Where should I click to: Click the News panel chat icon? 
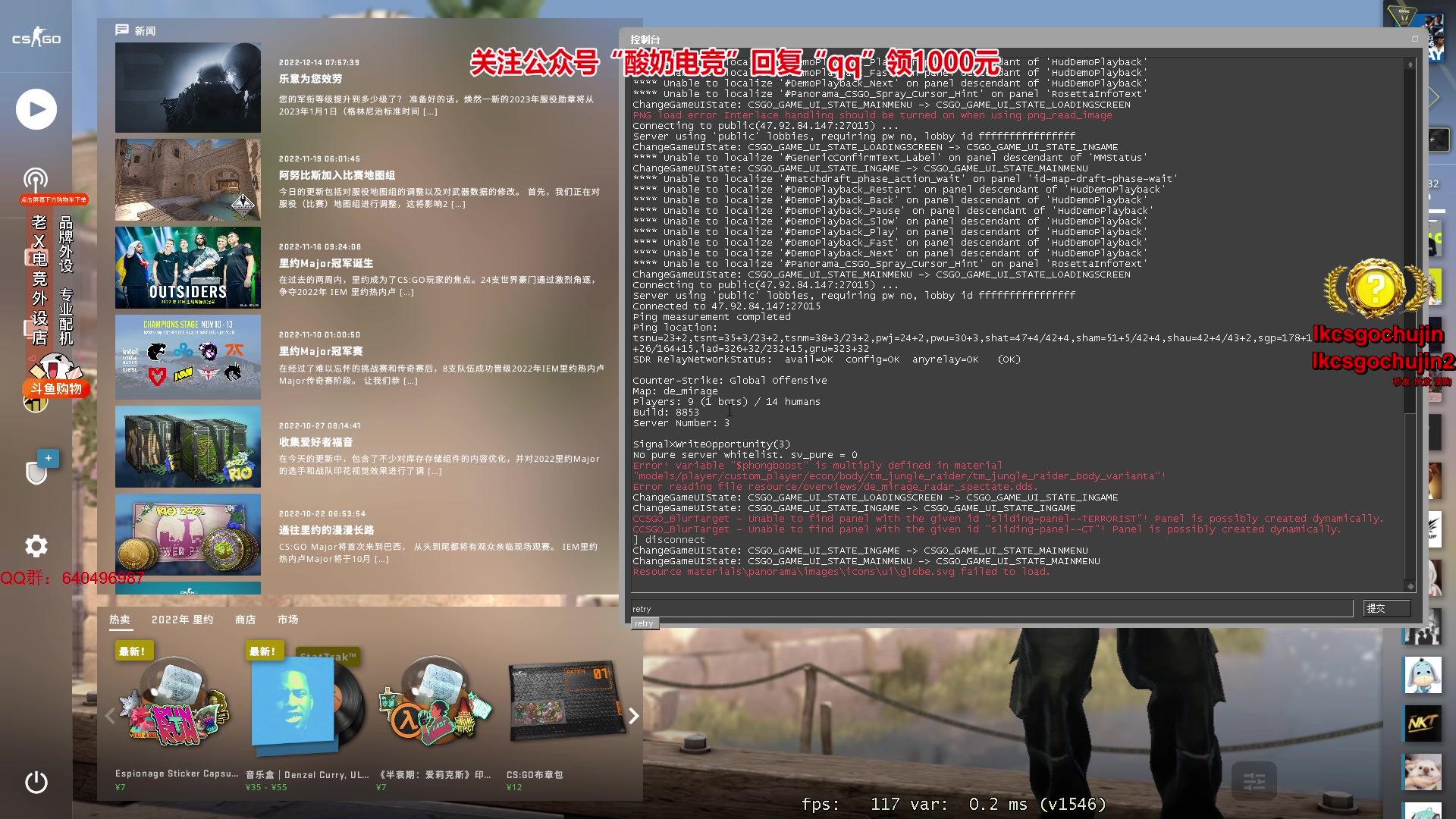click(x=121, y=30)
